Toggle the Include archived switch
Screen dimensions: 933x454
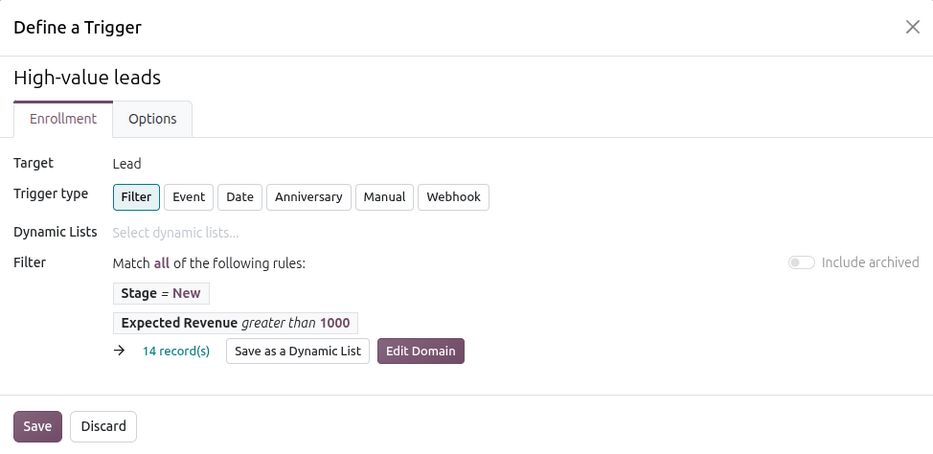pos(801,262)
